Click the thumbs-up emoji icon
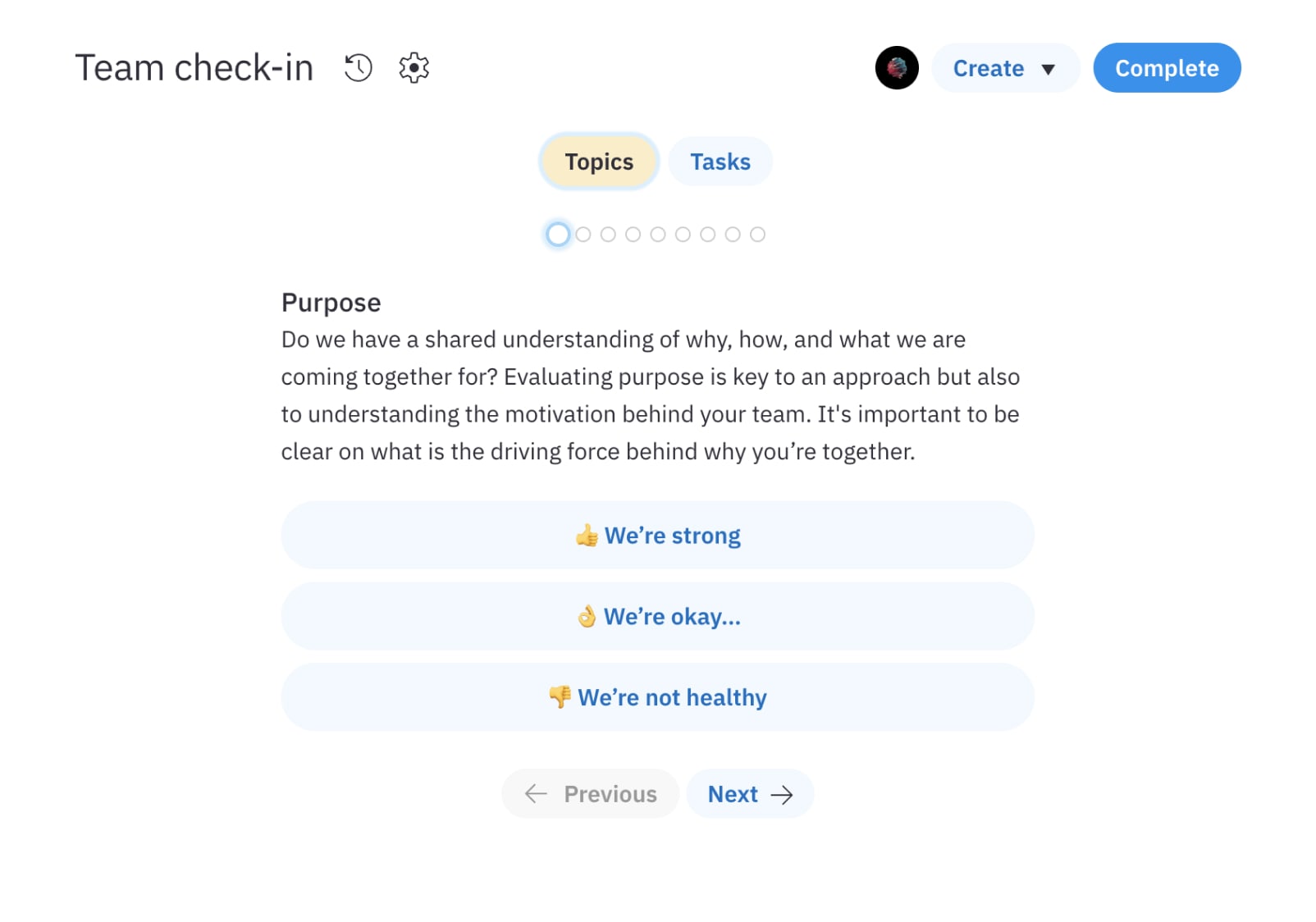1316x922 pixels. pyautogui.click(x=586, y=536)
